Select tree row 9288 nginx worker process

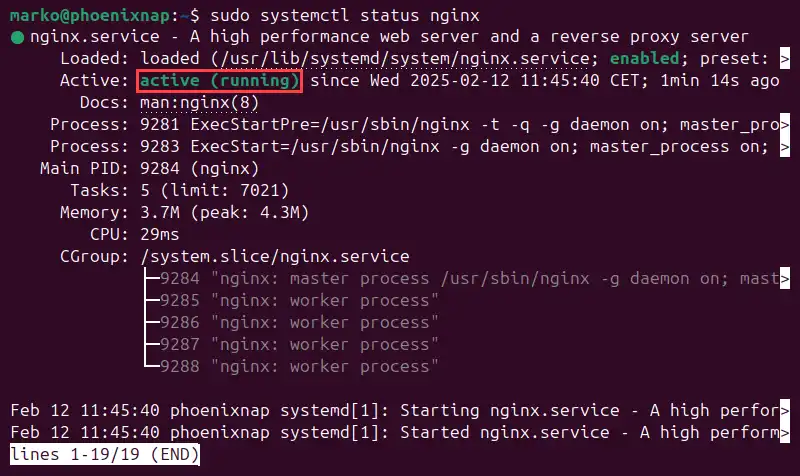pos(299,366)
